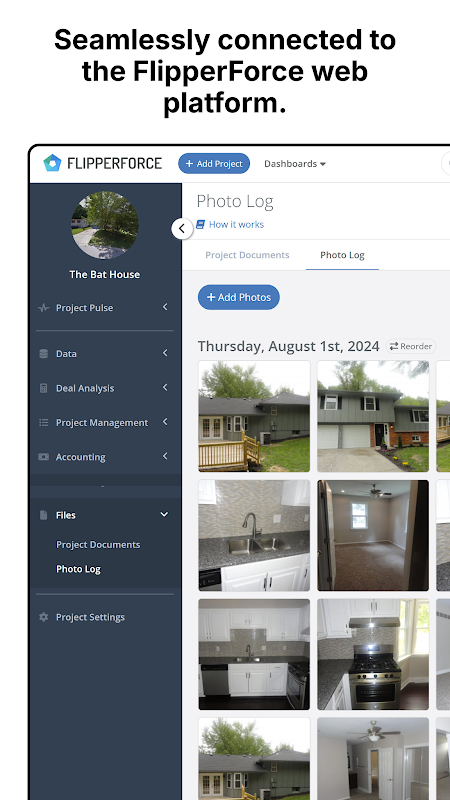The height and width of the screenshot is (800, 450).
Task: Select the Photo Log tab
Action: coord(342,255)
